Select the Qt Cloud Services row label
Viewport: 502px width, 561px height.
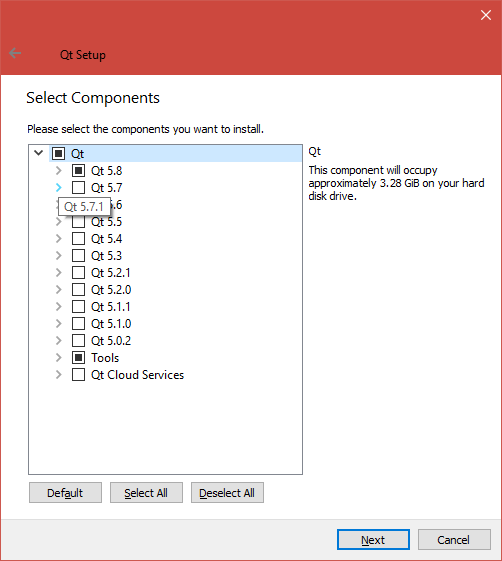point(137,375)
